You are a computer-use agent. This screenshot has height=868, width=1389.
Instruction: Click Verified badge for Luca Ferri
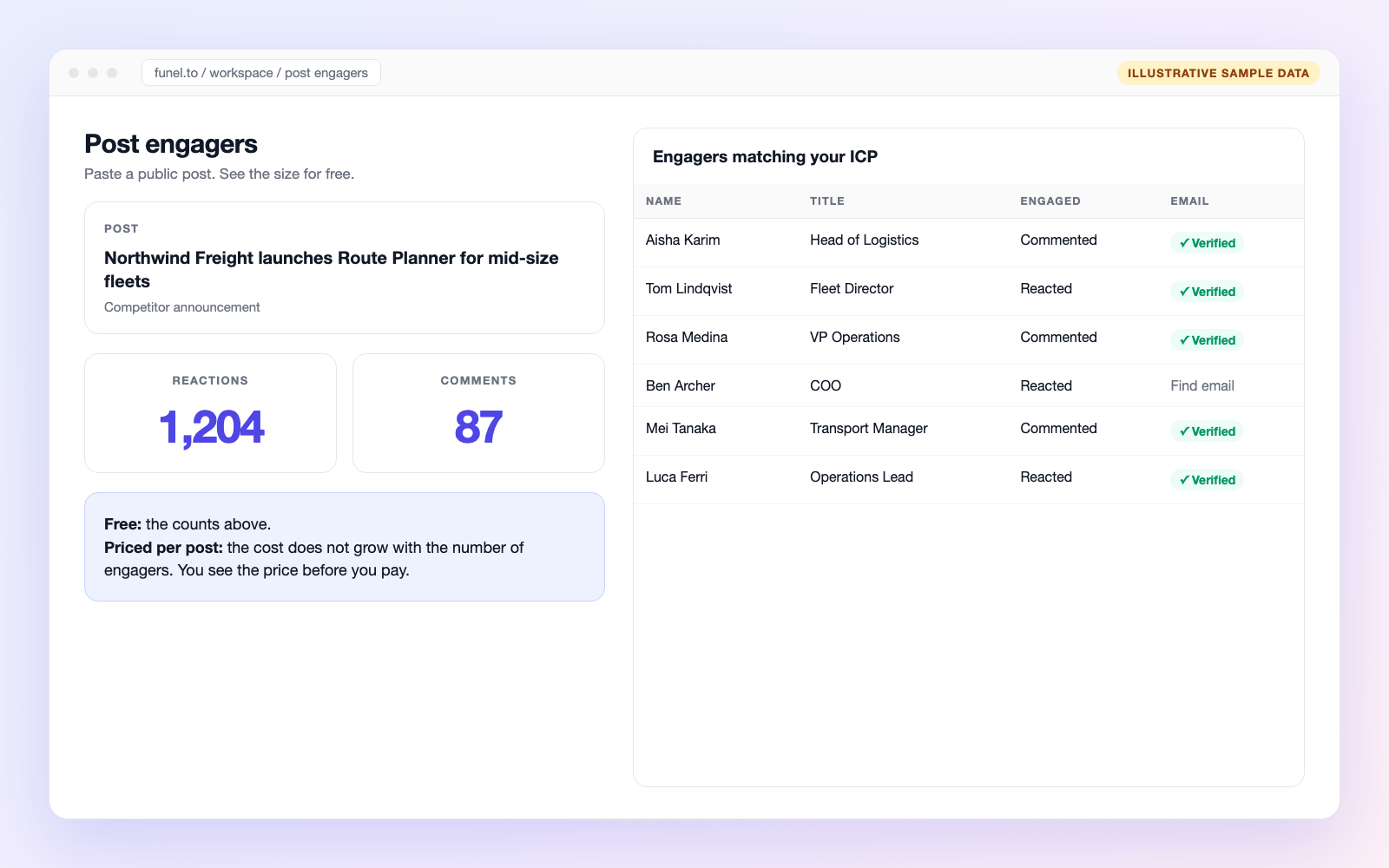pyautogui.click(x=1207, y=480)
